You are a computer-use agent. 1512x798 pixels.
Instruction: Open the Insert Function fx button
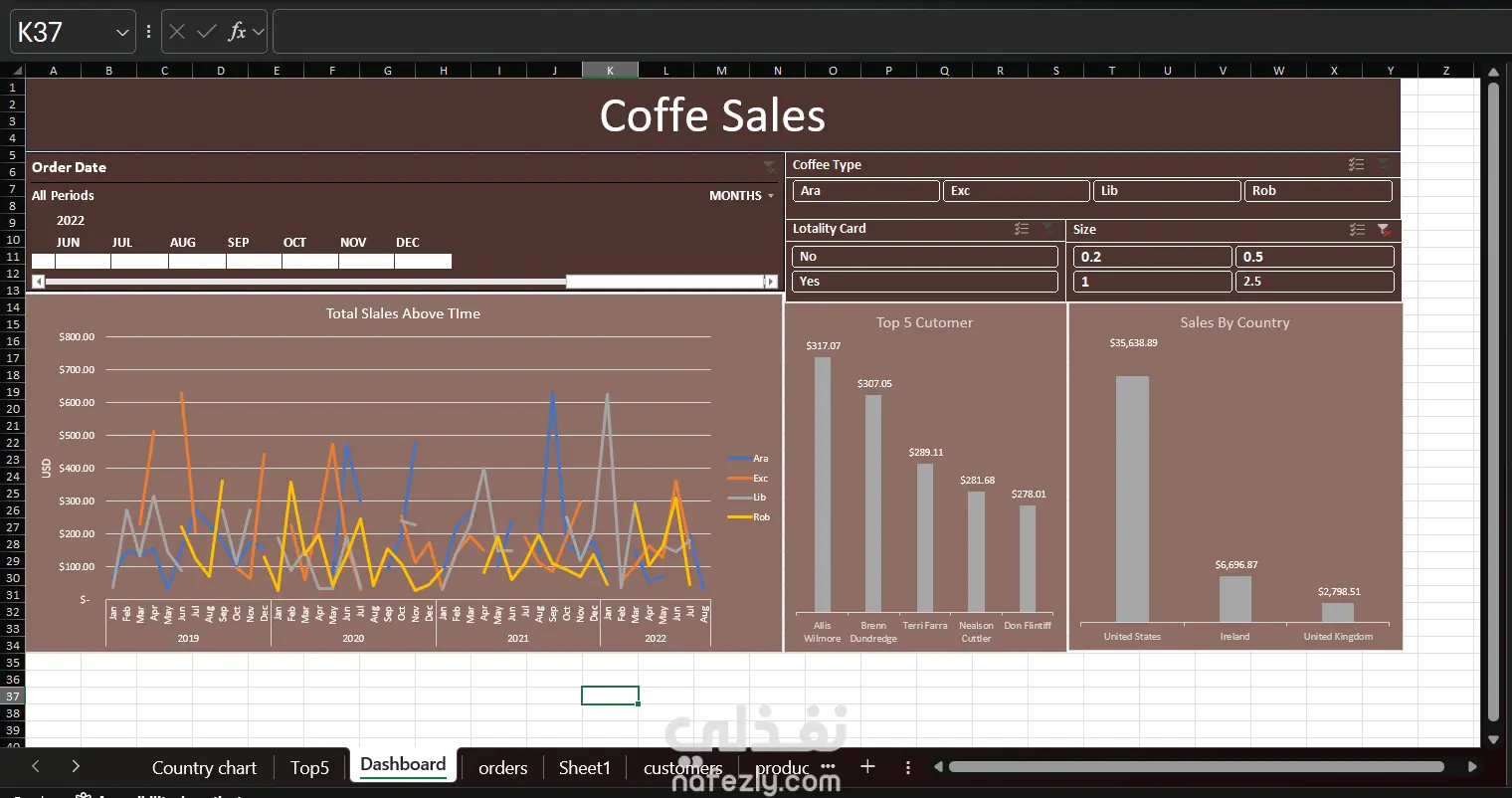click(237, 32)
